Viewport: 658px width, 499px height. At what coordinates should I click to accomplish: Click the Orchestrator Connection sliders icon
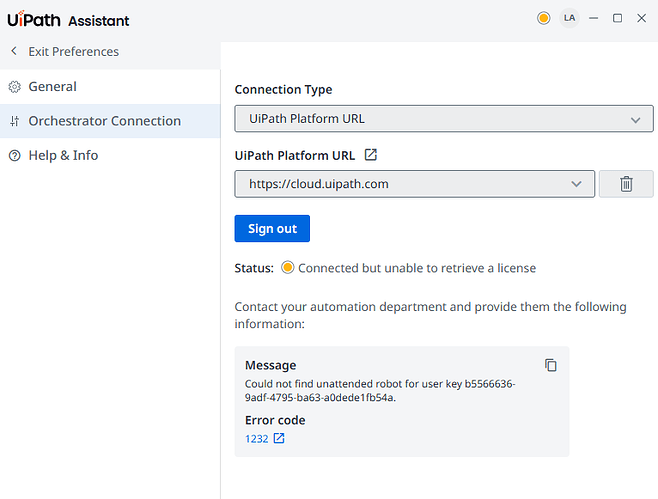coord(15,121)
